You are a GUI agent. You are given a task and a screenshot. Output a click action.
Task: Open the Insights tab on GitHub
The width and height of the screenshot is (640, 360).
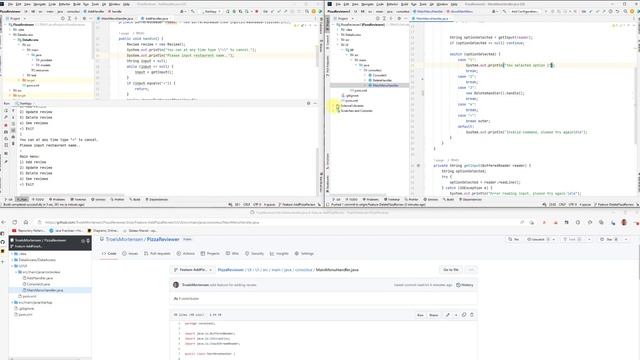click(279, 253)
